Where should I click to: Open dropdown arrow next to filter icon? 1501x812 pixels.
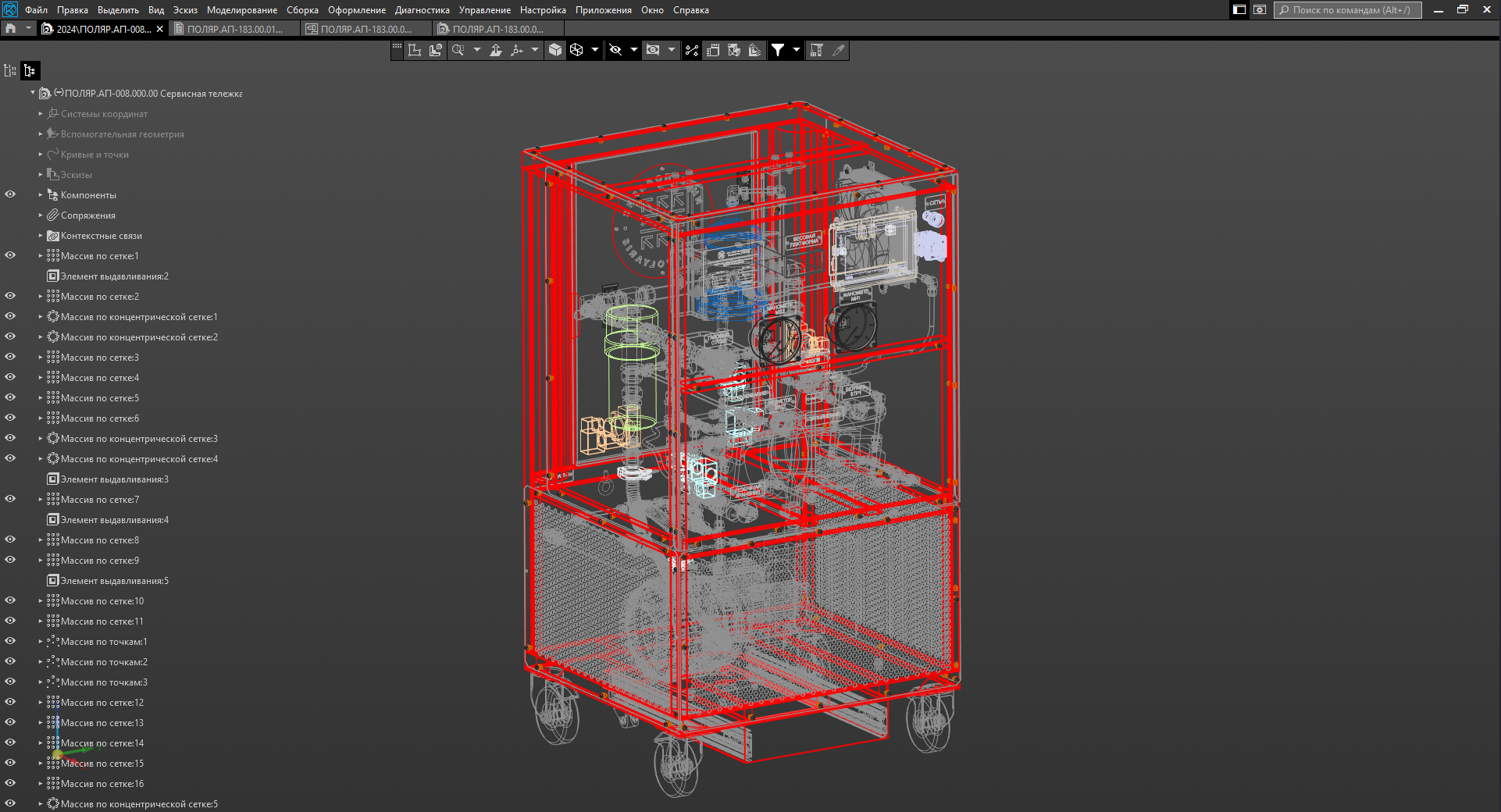(797, 50)
